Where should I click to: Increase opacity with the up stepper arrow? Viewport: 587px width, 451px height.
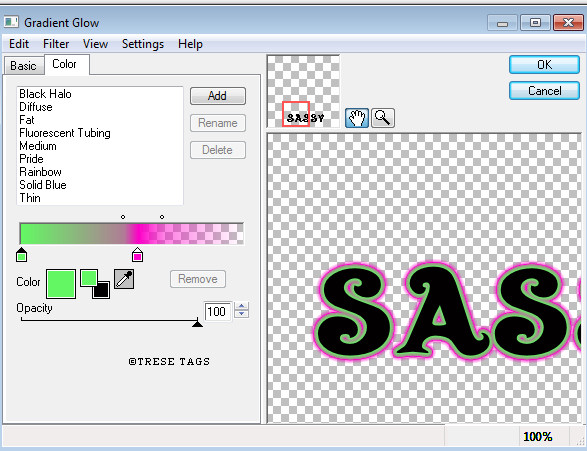pos(241,306)
